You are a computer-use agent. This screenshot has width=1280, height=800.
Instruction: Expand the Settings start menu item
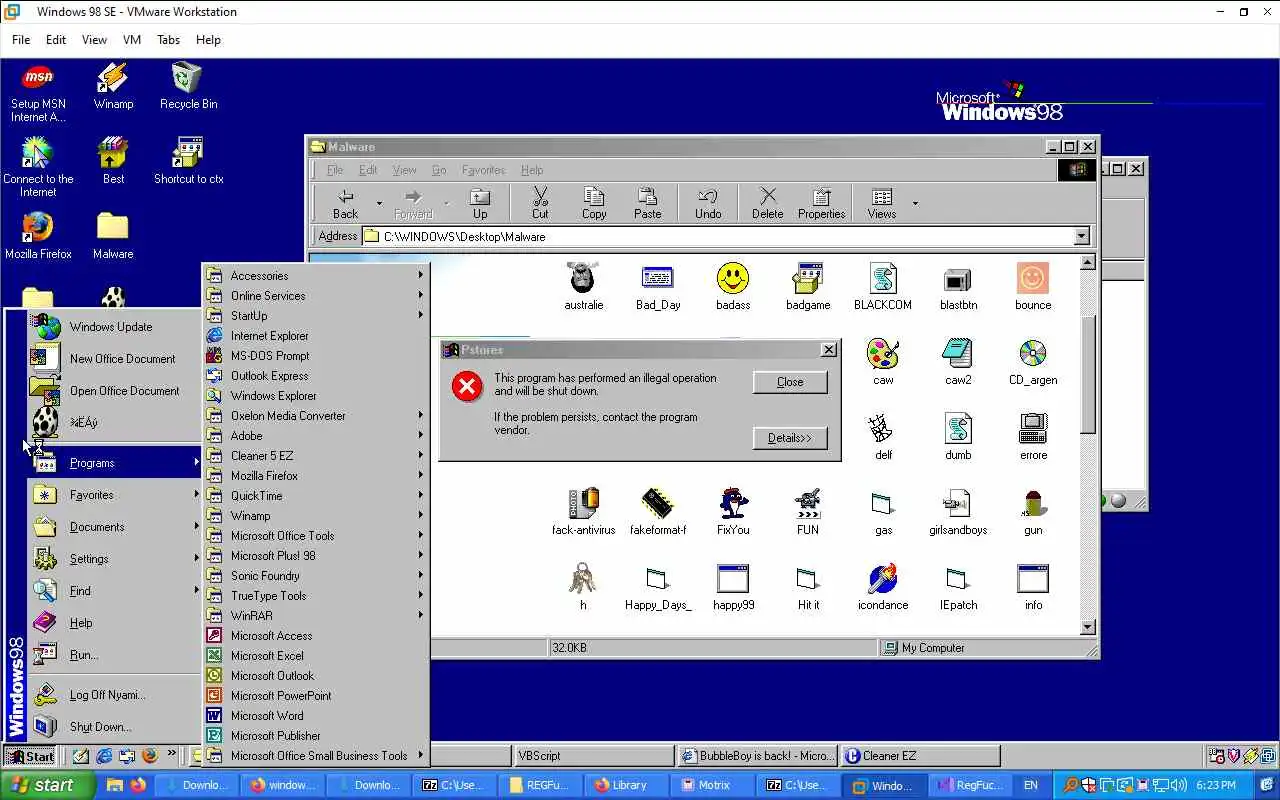(115, 559)
